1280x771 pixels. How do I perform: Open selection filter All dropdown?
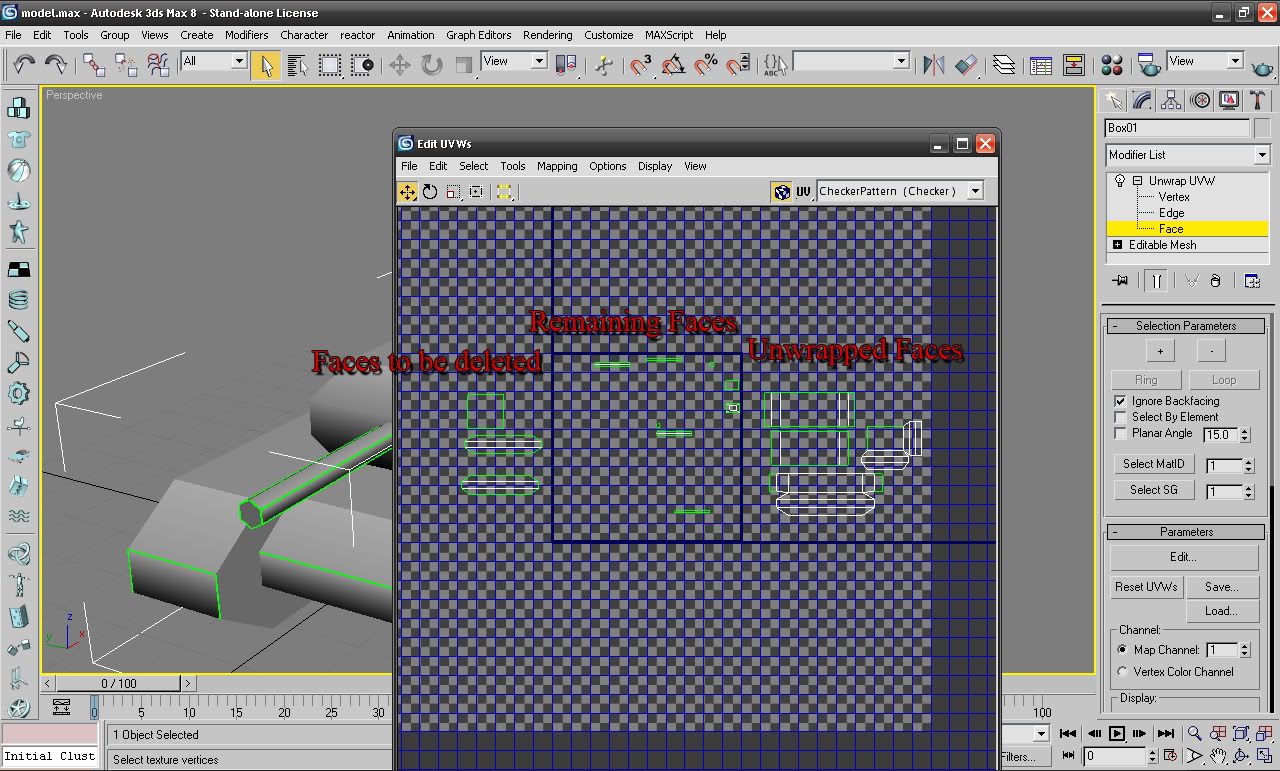213,61
